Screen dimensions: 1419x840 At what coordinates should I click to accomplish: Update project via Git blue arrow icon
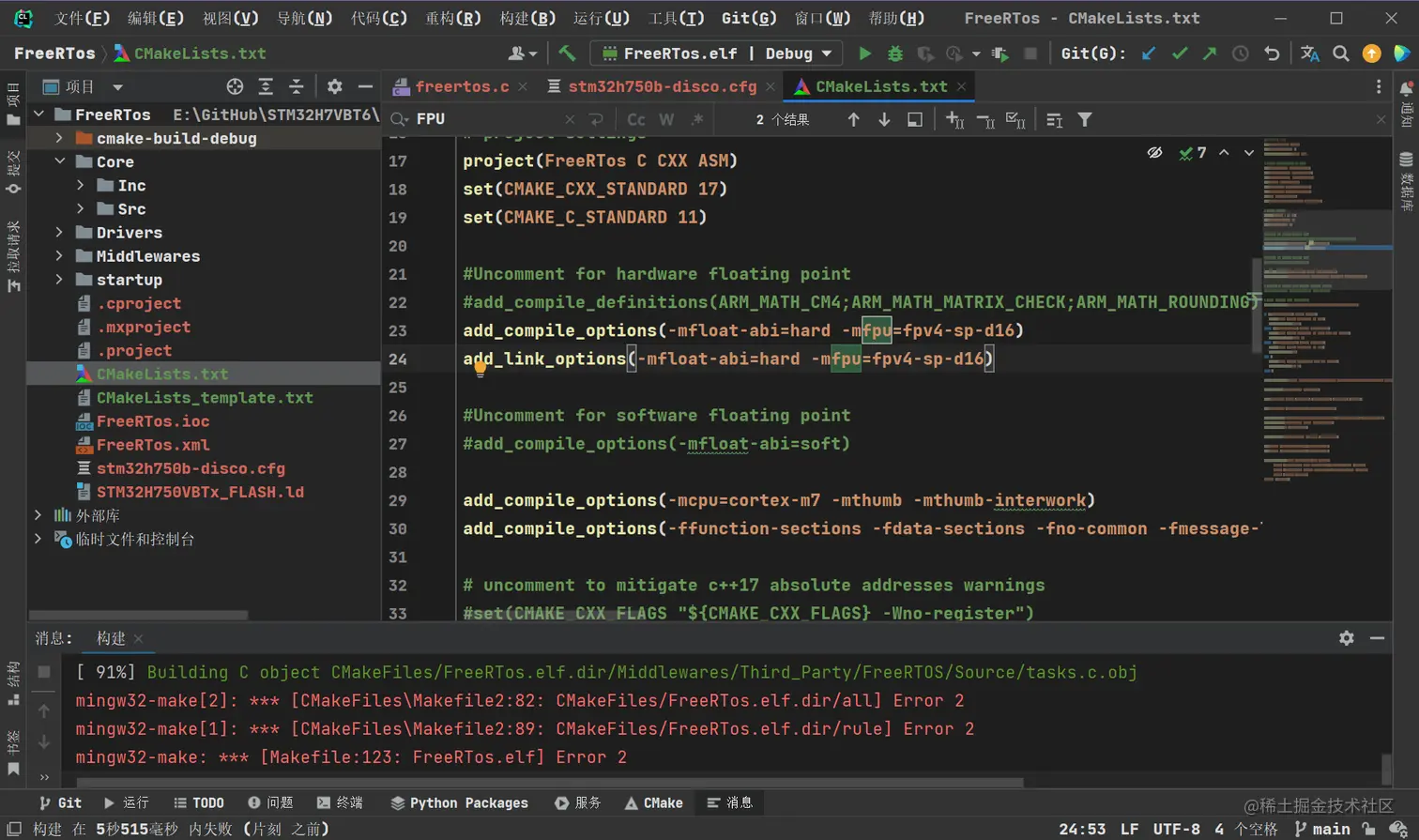click(x=1149, y=53)
